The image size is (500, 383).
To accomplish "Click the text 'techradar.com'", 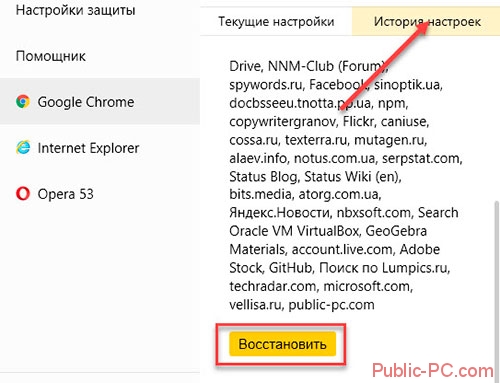I will (x=272, y=286).
